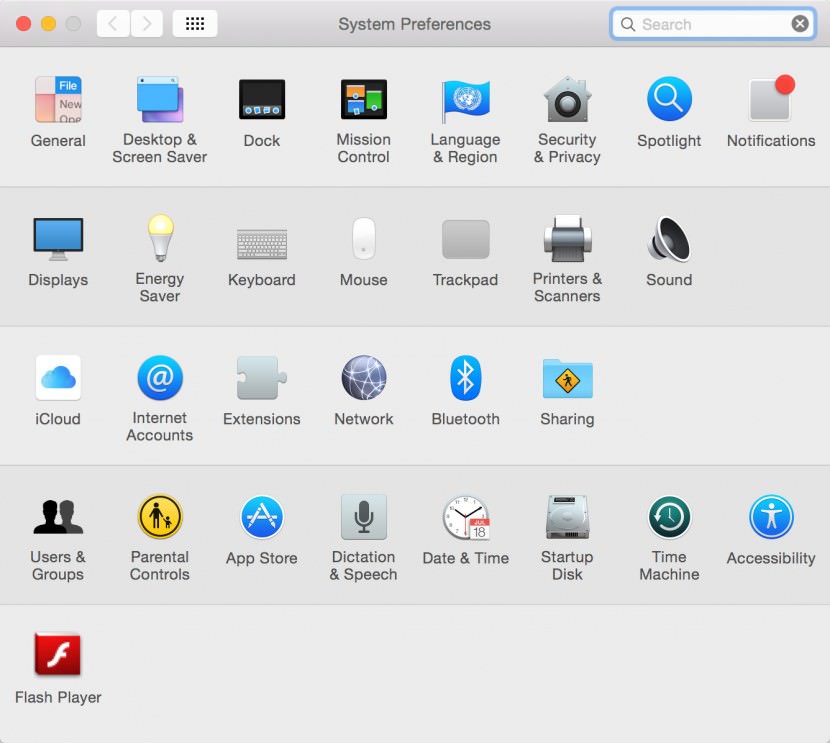This screenshot has height=743, width=830.
Task: Click the back navigation arrow
Action: point(113,23)
